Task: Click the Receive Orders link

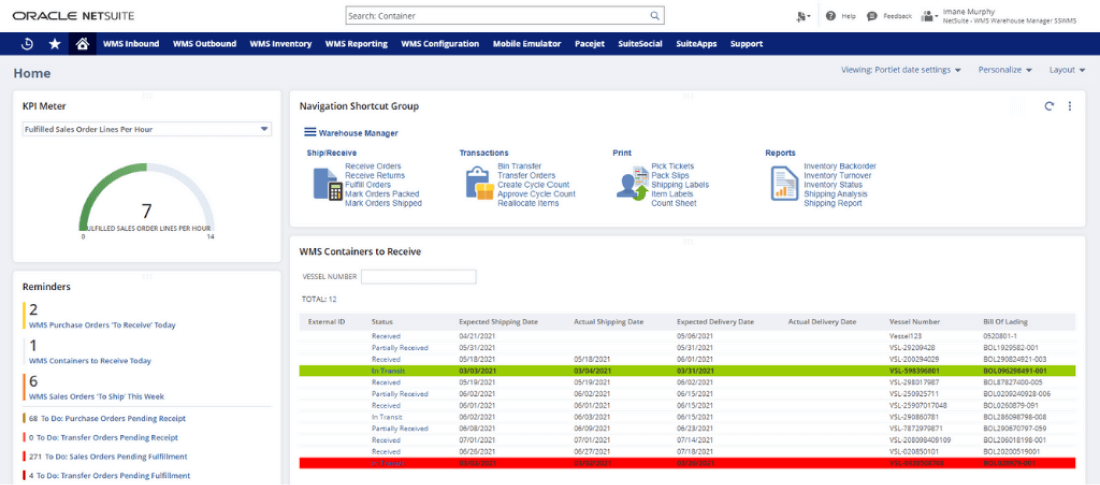Action: [x=373, y=166]
